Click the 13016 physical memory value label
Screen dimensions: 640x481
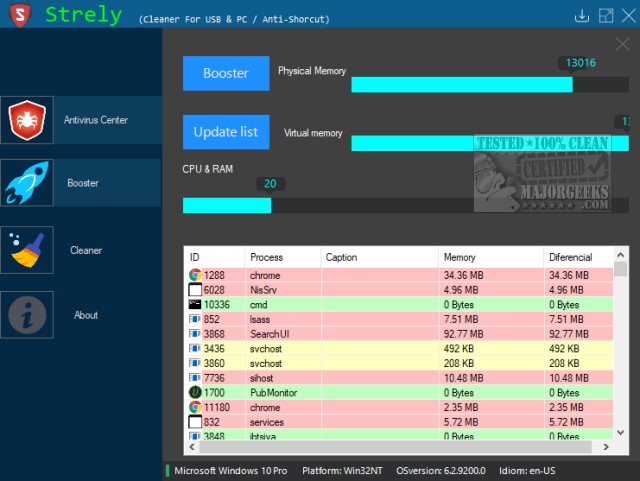(580, 63)
